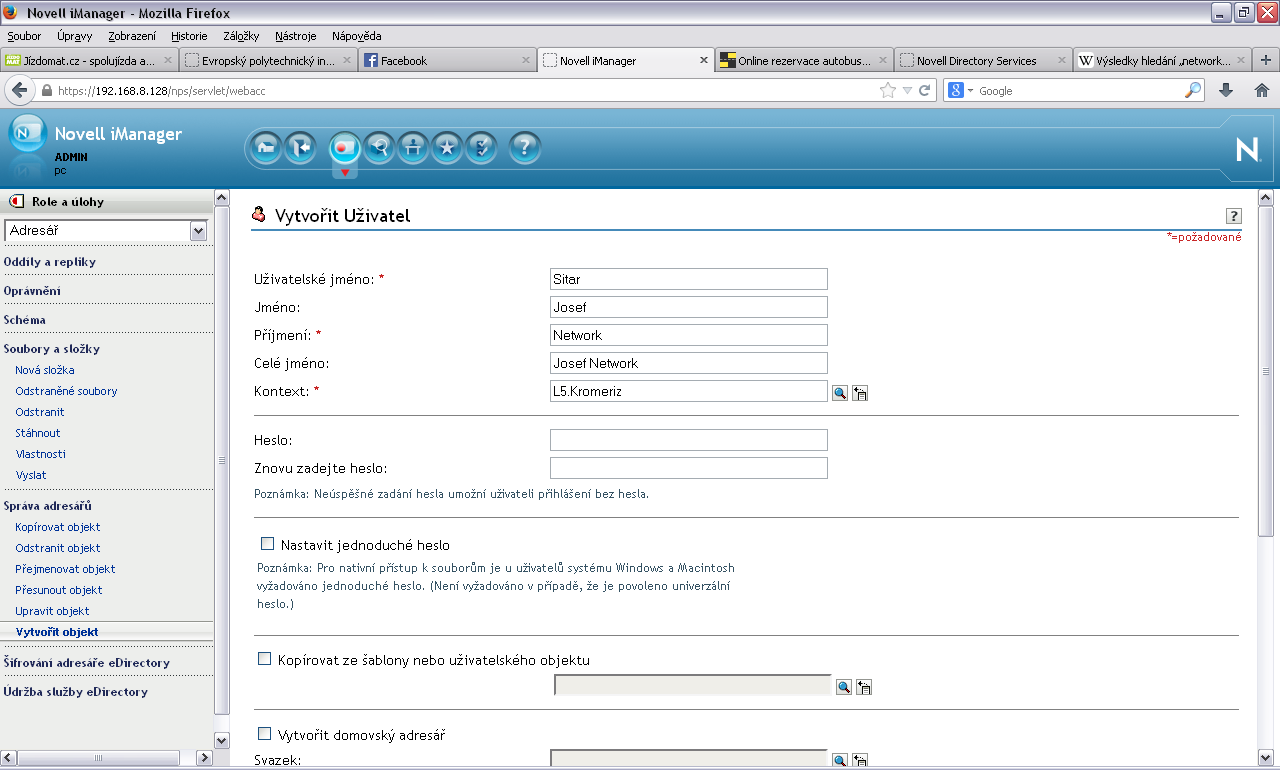Click Nová složka link
Viewport: 1280px width, 770px height.
45,370
